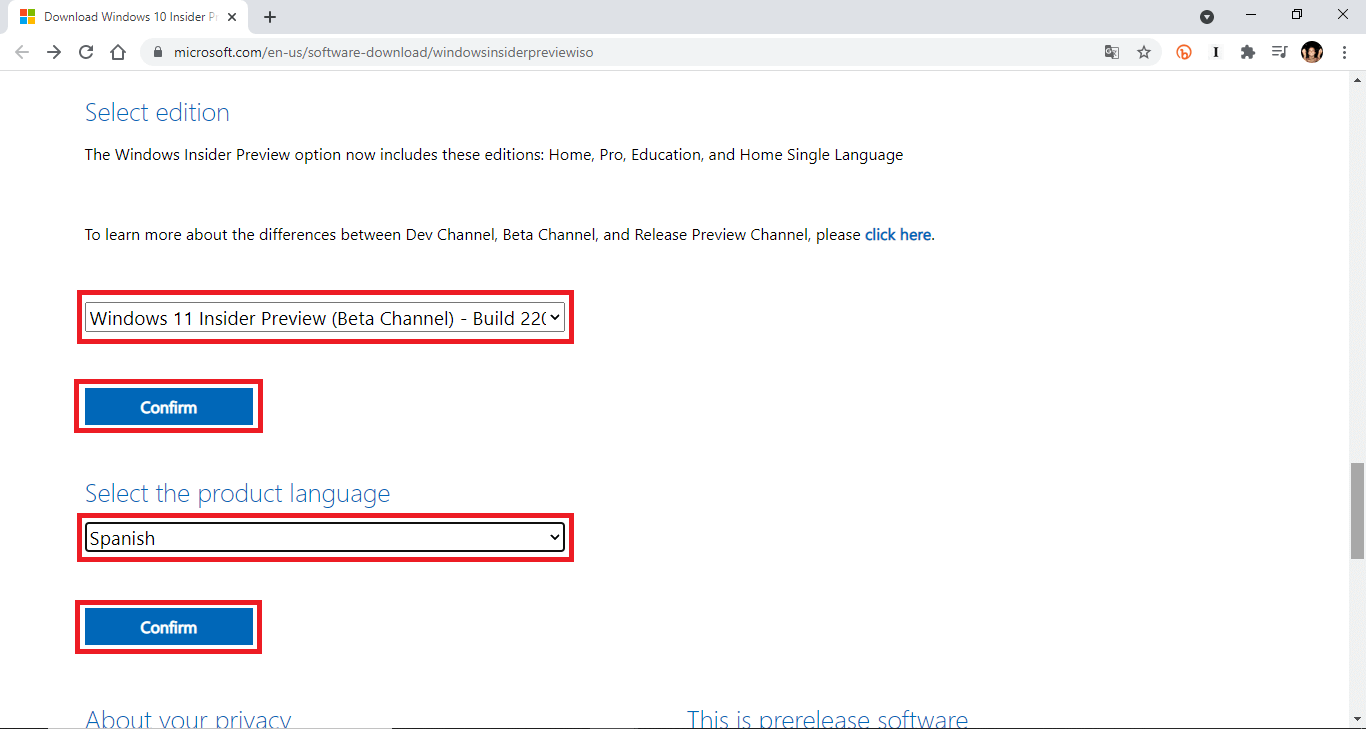Click the browser Back arrow
Screen dimensions: 1366x729
pyautogui.click(x=22, y=52)
